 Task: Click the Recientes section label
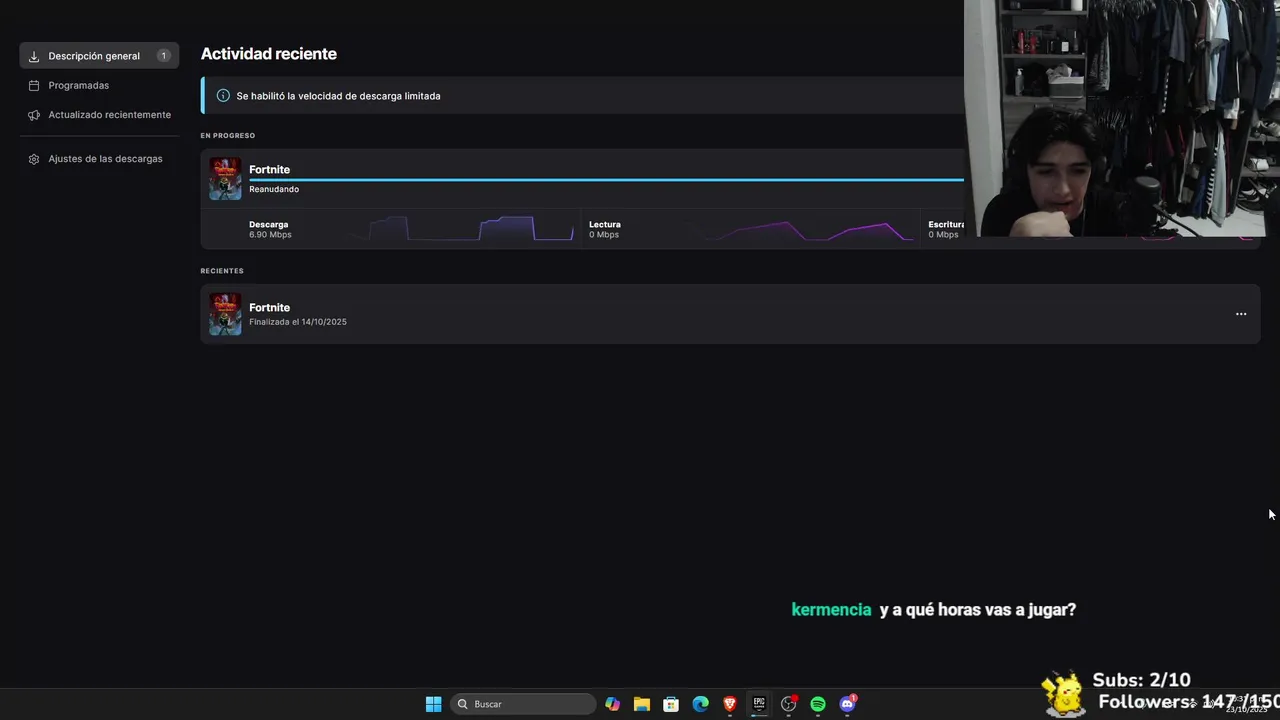coord(222,271)
